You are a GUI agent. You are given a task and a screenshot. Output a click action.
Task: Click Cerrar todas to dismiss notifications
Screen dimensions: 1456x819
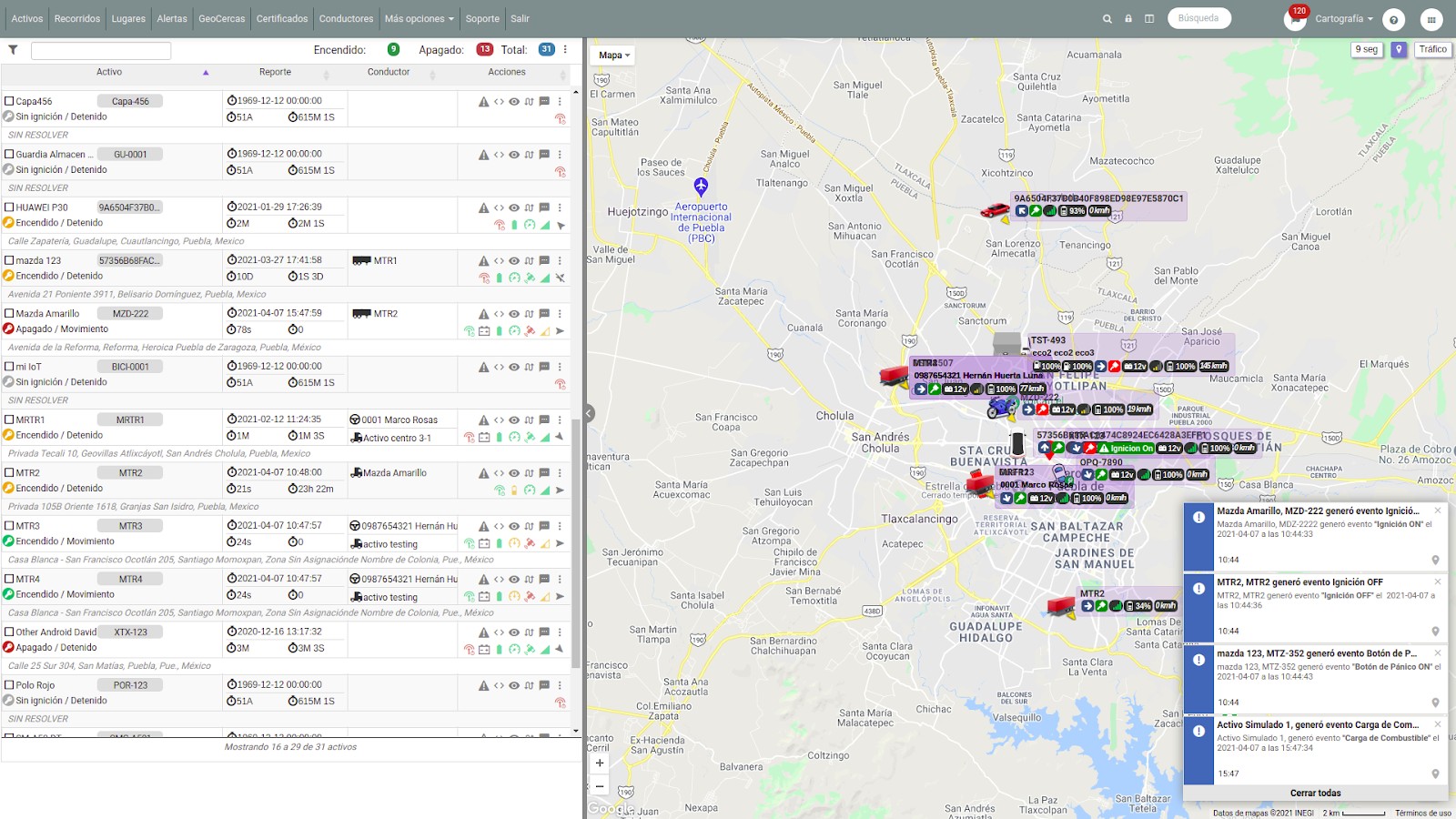(x=1315, y=793)
